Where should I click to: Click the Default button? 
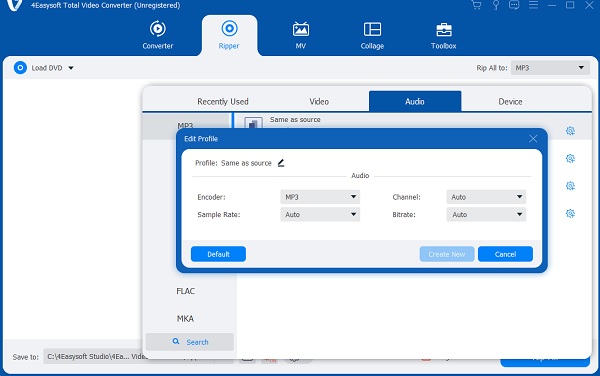click(218, 254)
